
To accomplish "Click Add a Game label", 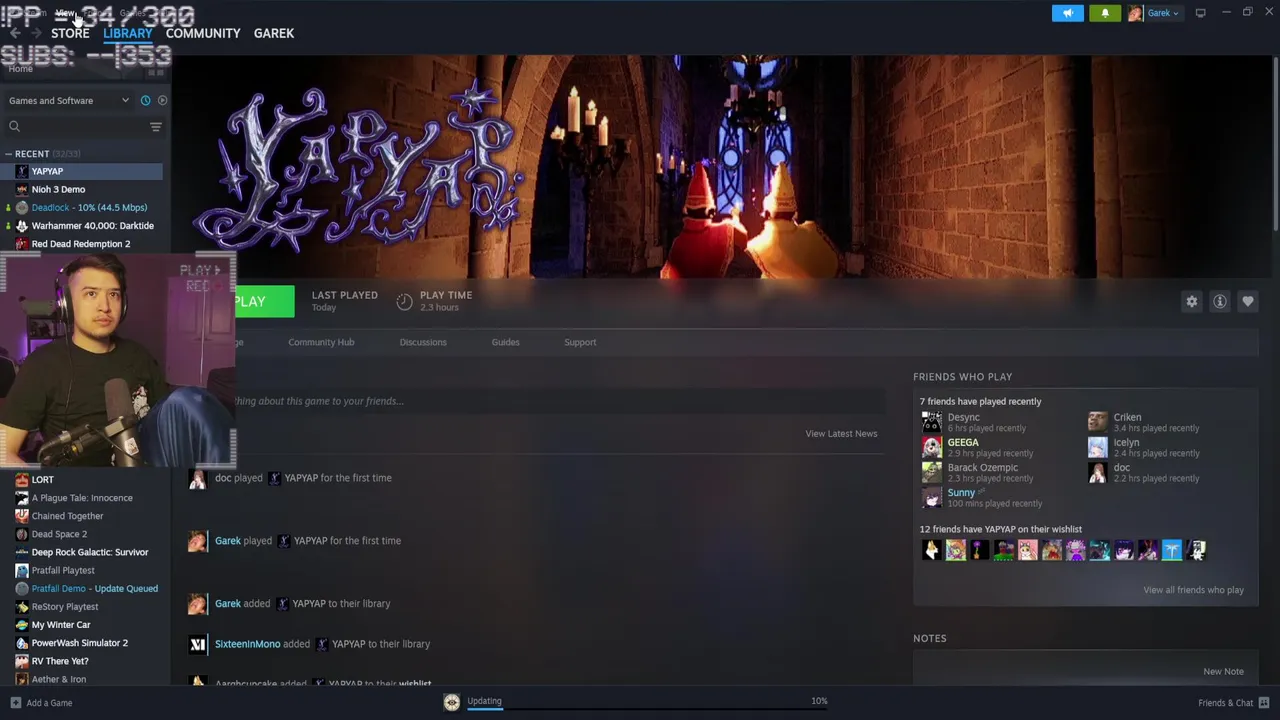I will [x=49, y=703].
